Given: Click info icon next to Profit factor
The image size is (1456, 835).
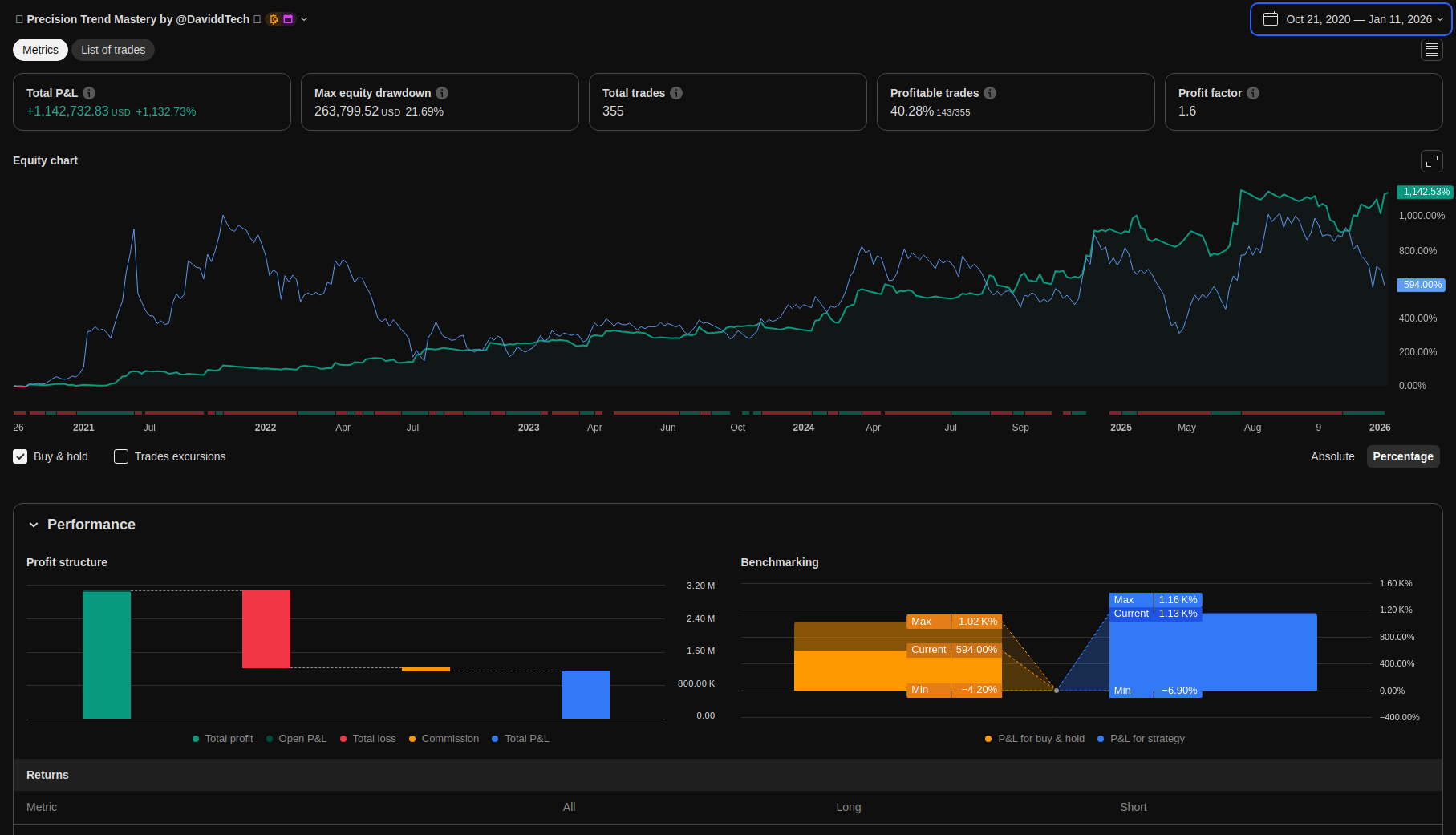Looking at the screenshot, I should point(1253,93).
